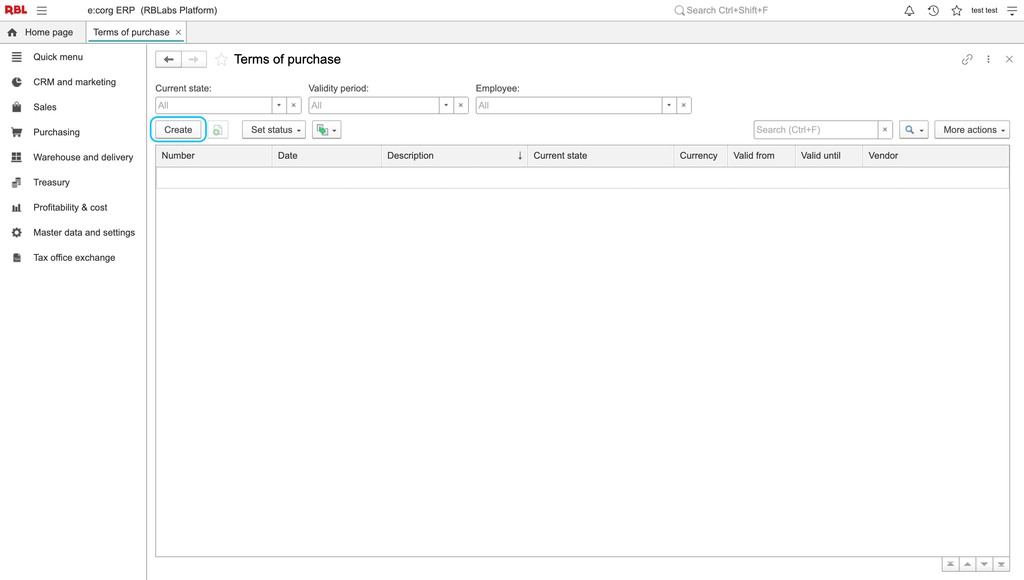Screen dimensions: 1024x580
Task: Expand the Employee dropdown arrow
Action: (x=669, y=105)
